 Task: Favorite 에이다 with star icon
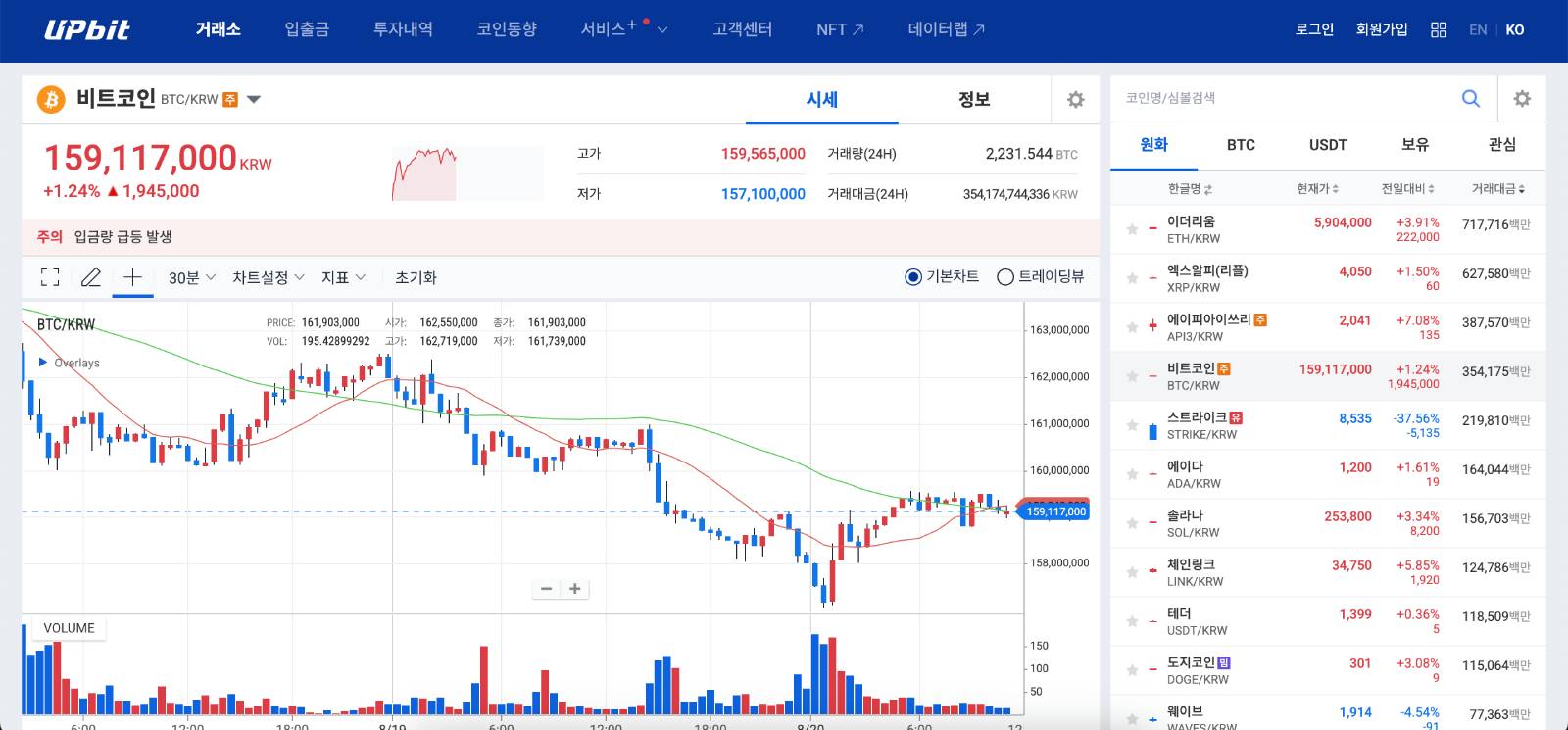pos(1132,474)
